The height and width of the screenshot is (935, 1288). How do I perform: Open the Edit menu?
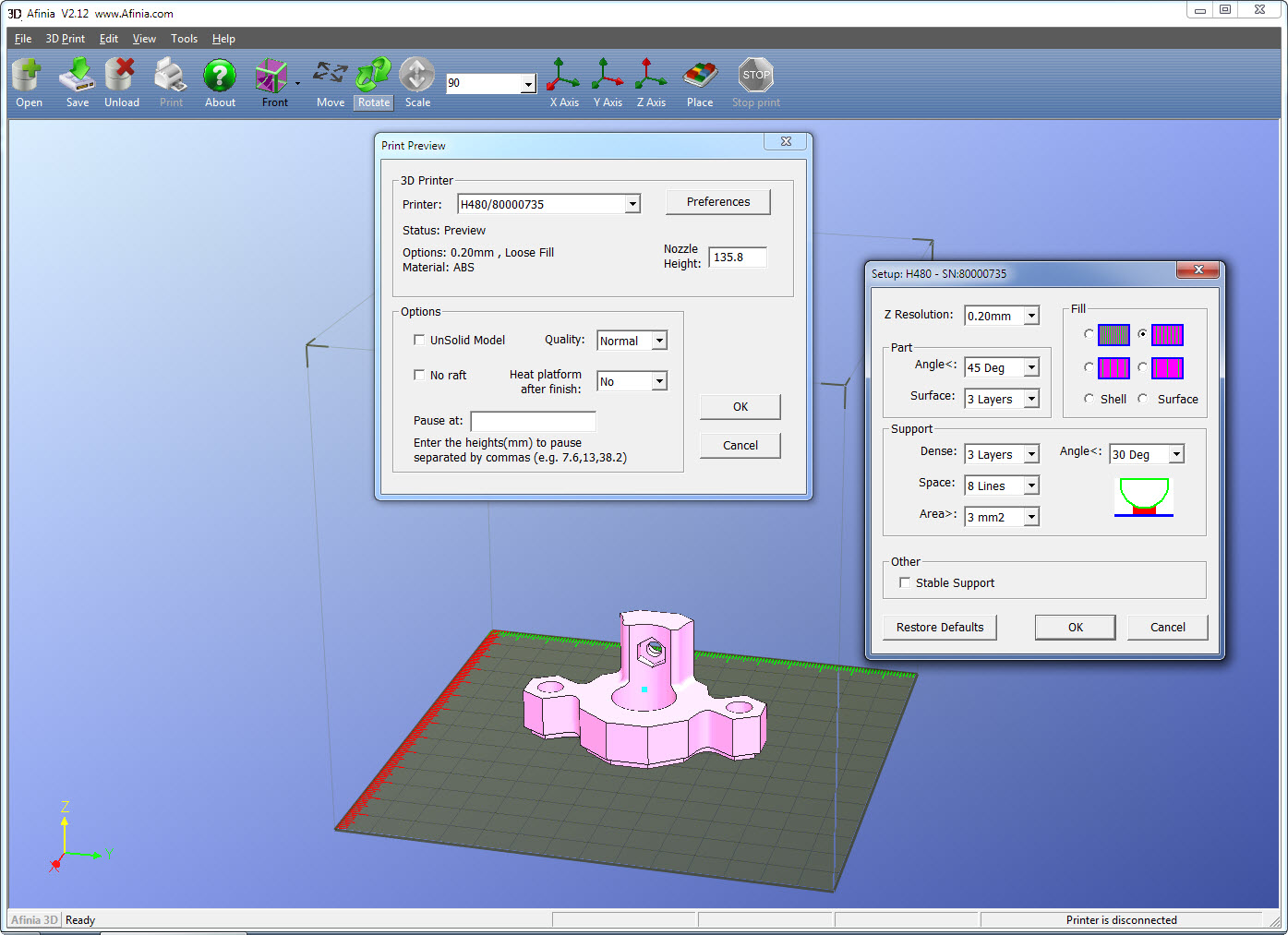click(x=109, y=39)
